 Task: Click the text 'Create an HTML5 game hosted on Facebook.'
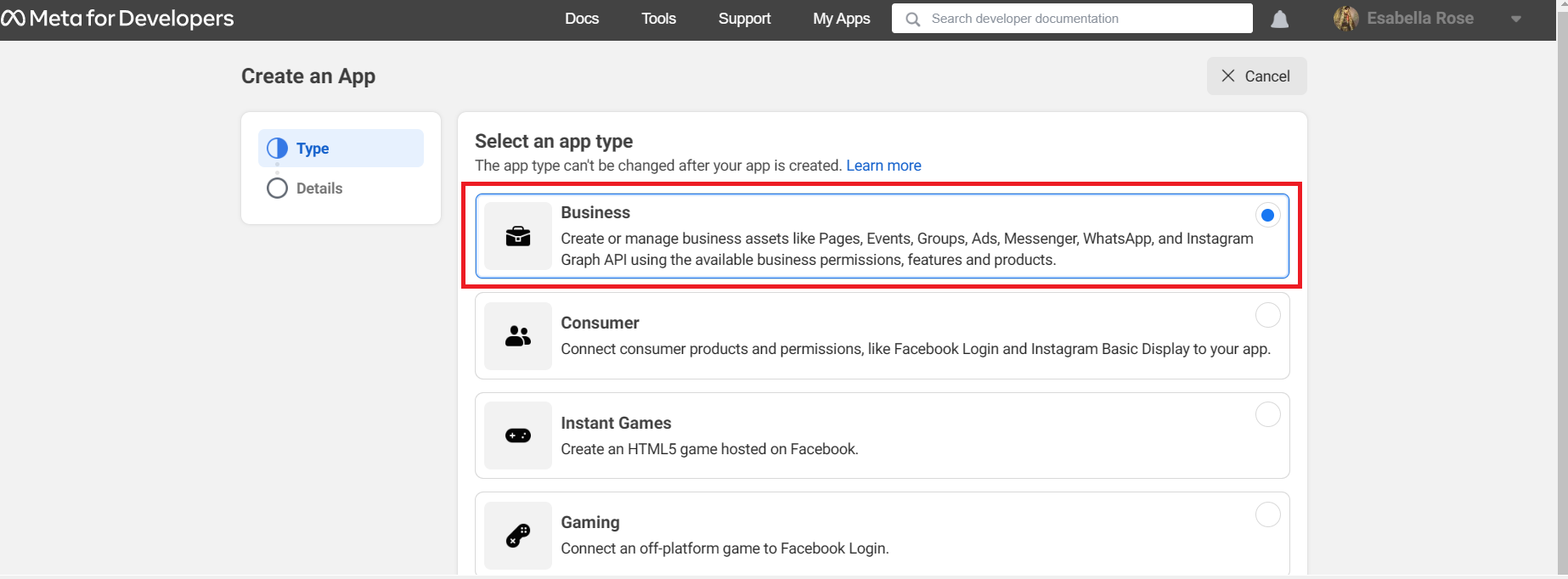click(709, 449)
